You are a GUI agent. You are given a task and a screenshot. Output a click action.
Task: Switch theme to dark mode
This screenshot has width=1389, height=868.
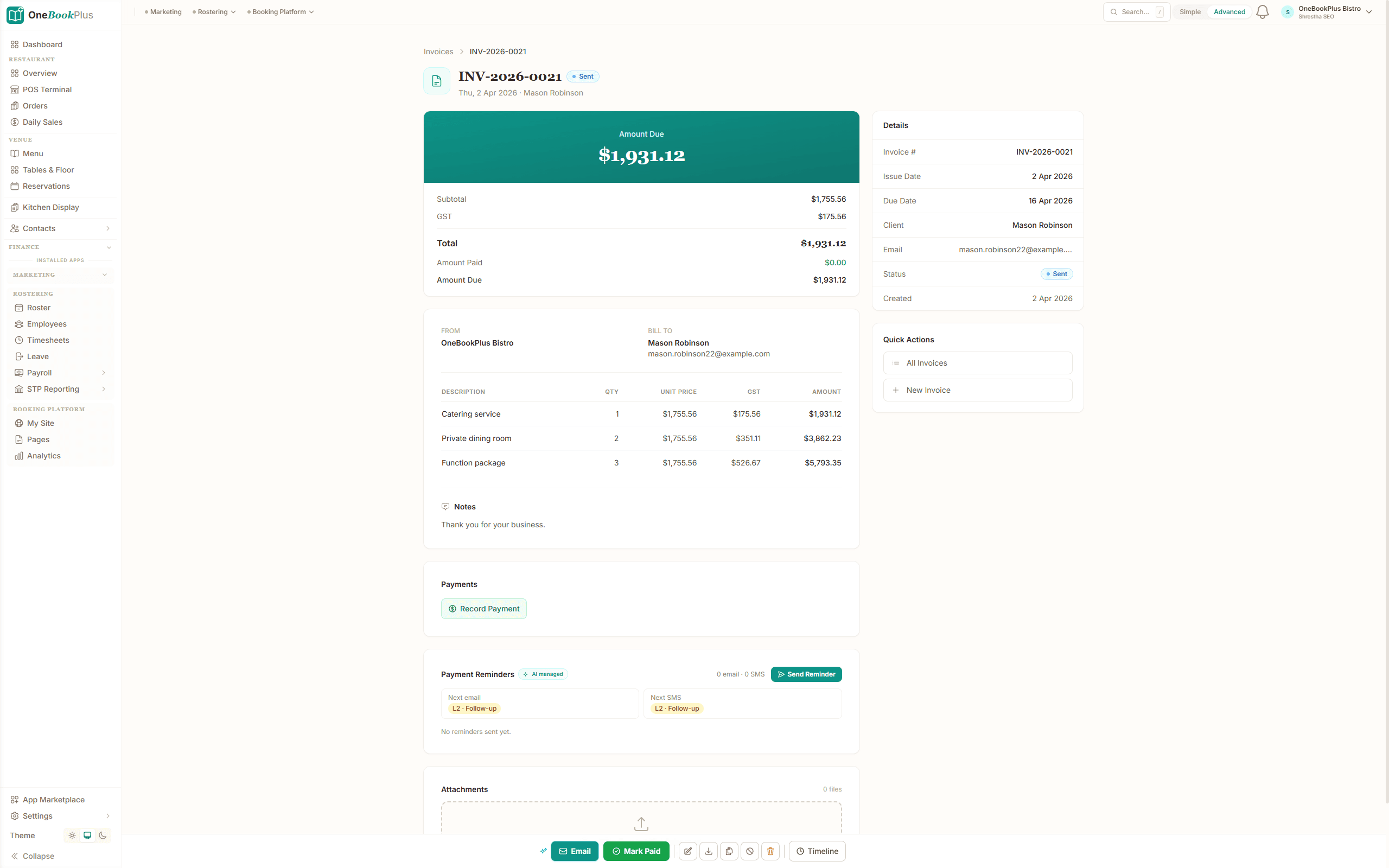click(103, 835)
